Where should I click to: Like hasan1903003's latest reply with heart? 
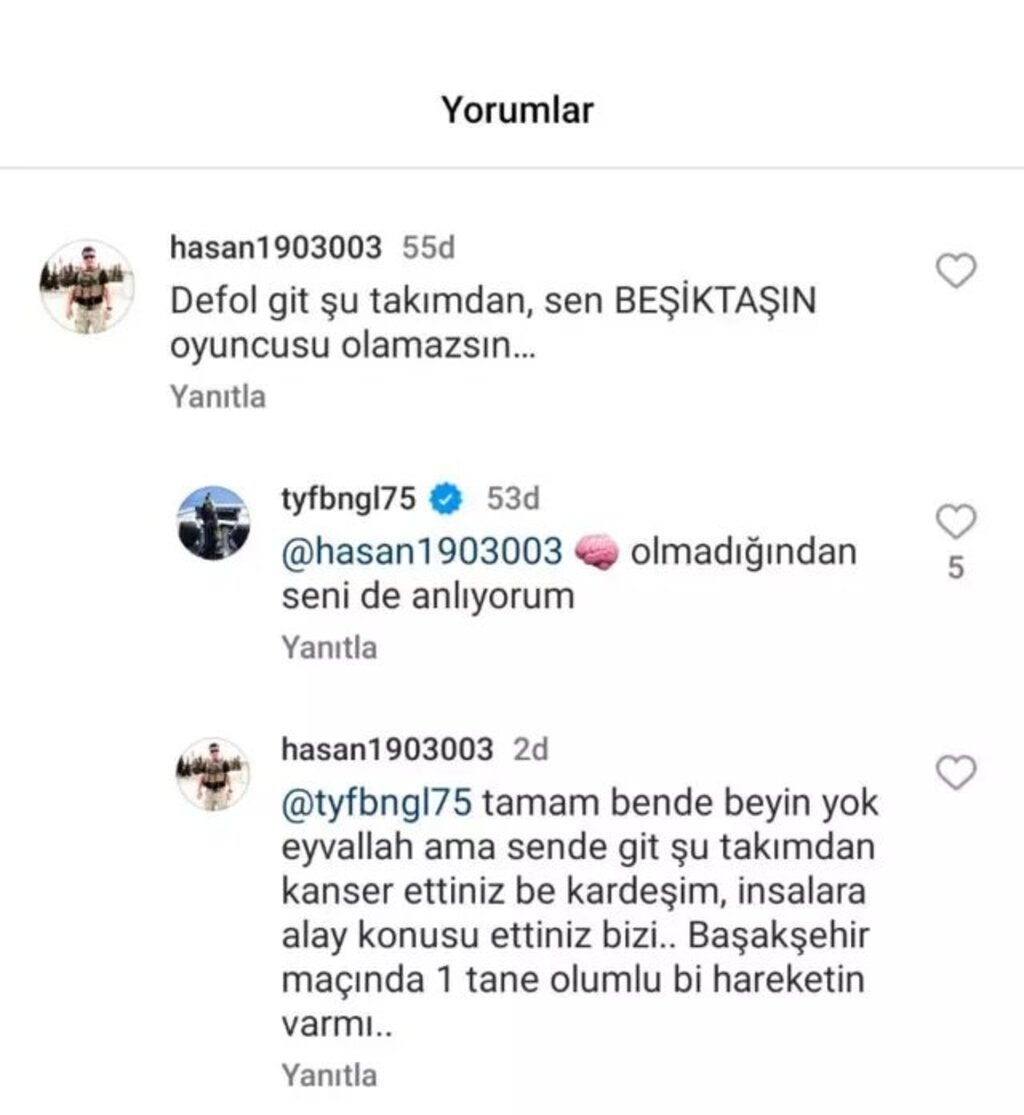[x=956, y=772]
